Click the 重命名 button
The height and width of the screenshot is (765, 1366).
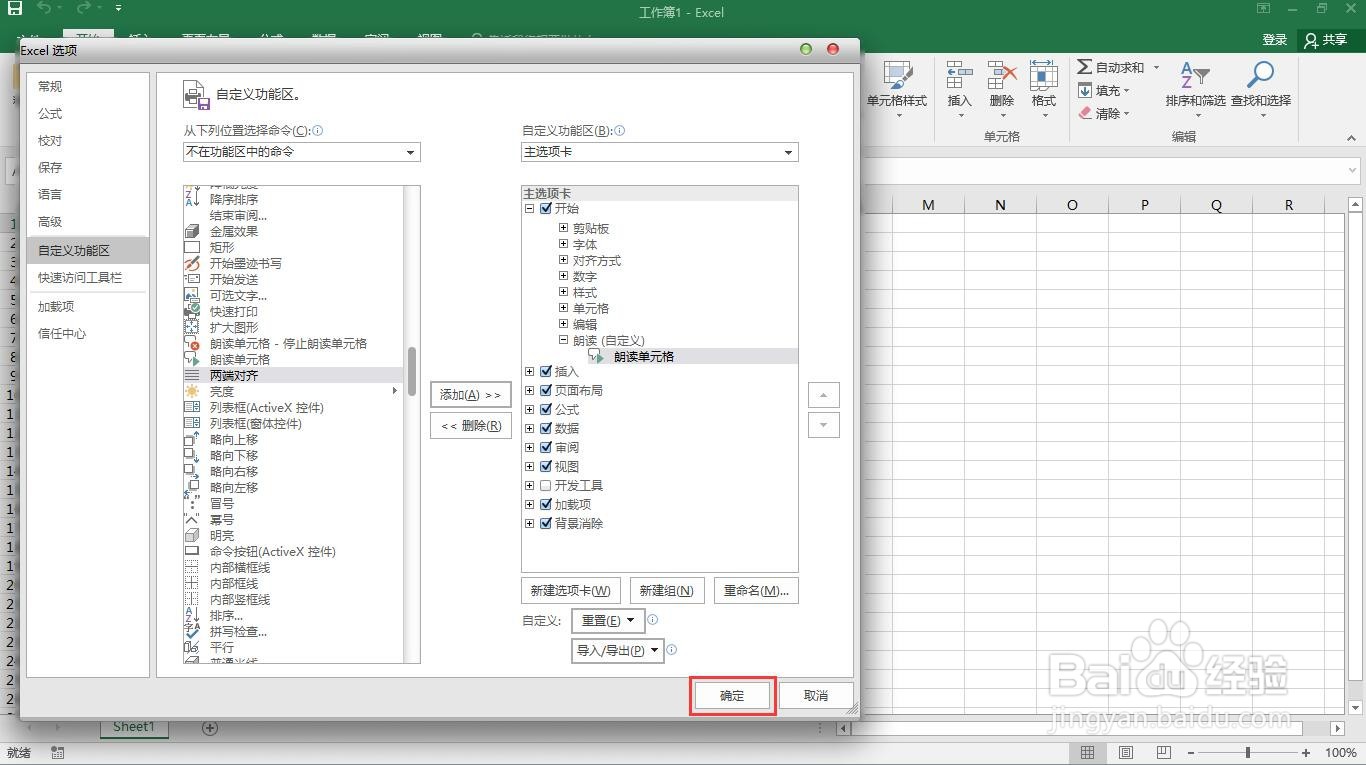tap(756, 591)
